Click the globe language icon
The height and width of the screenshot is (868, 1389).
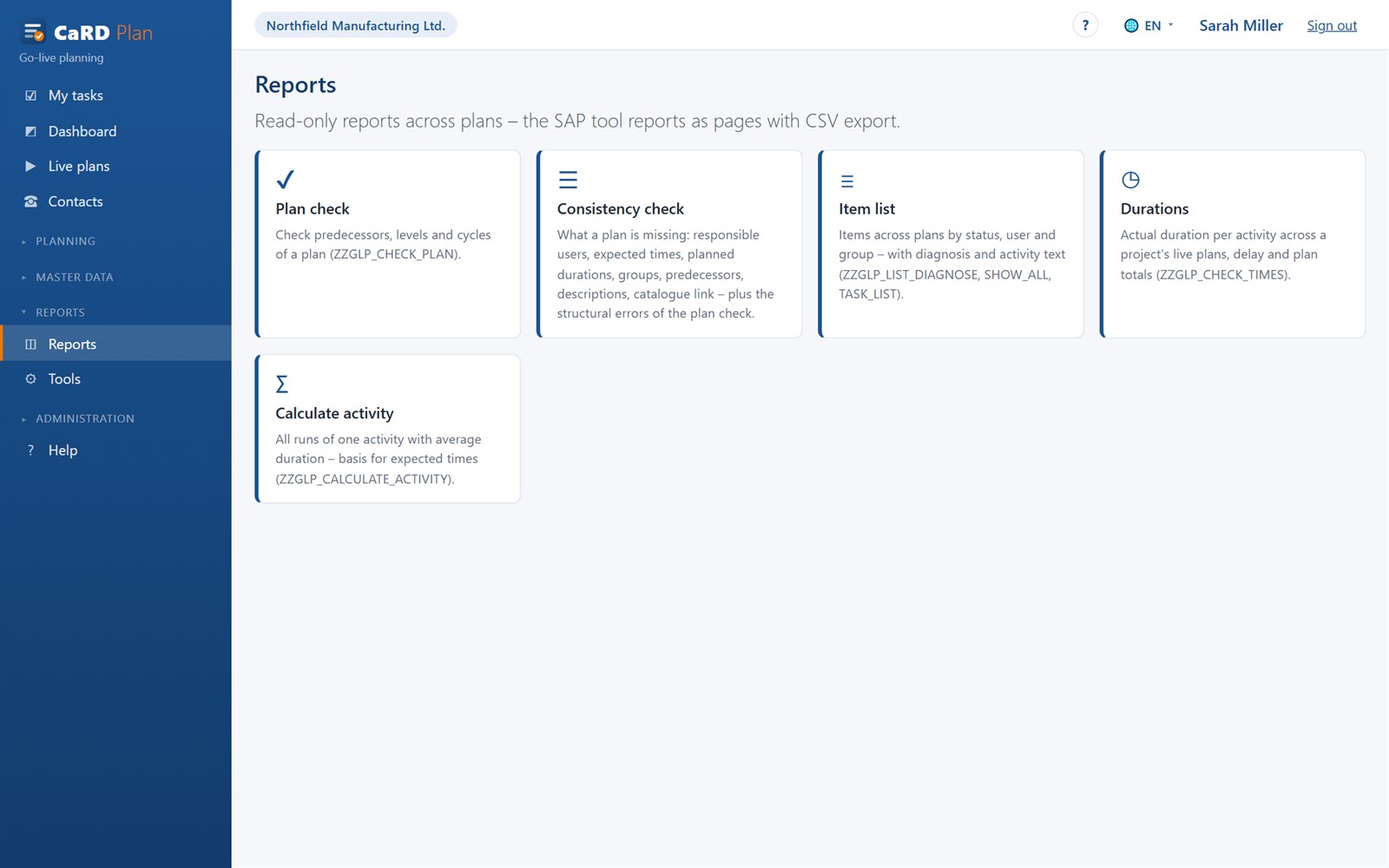pos(1130,26)
